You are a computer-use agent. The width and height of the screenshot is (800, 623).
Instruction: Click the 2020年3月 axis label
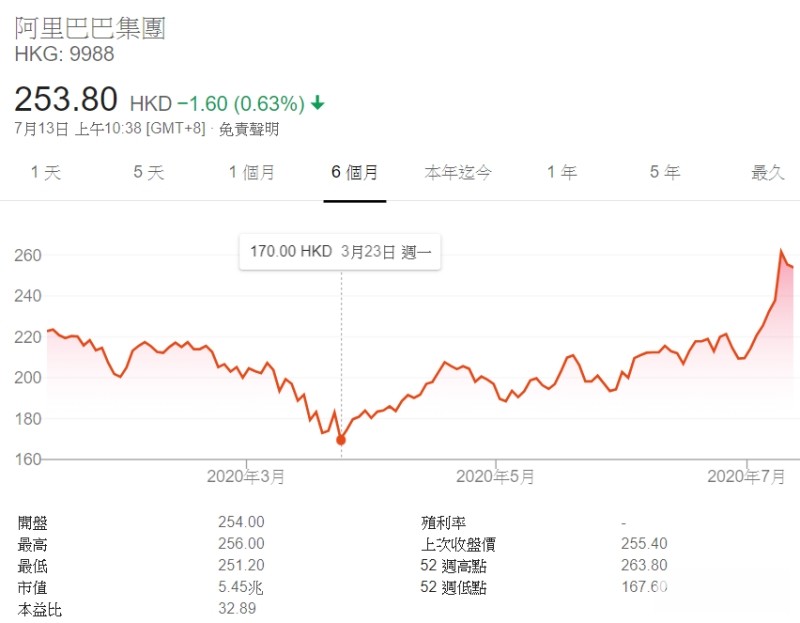[x=245, y=477]
